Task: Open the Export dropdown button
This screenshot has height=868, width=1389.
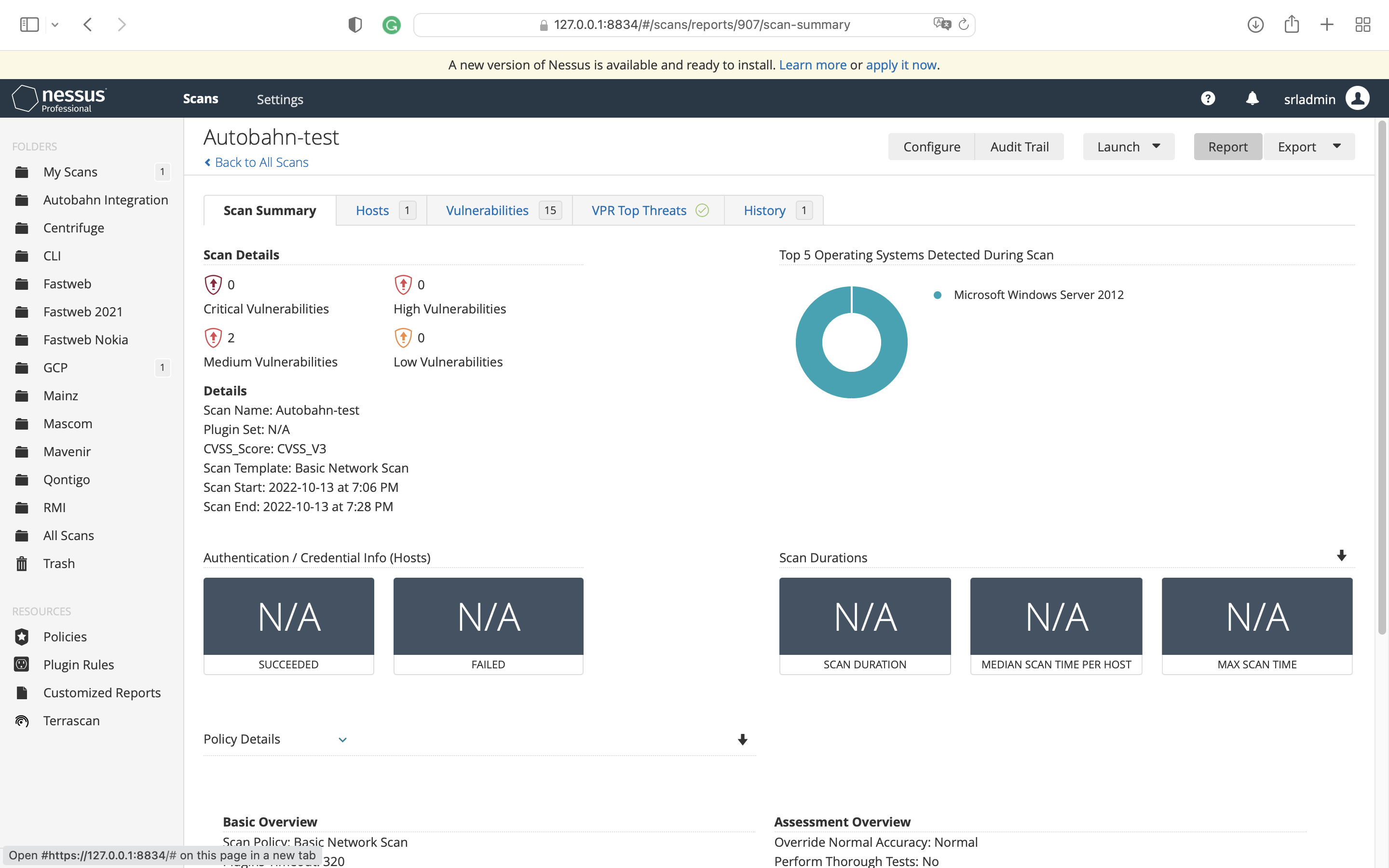Action: [1309, 147]
